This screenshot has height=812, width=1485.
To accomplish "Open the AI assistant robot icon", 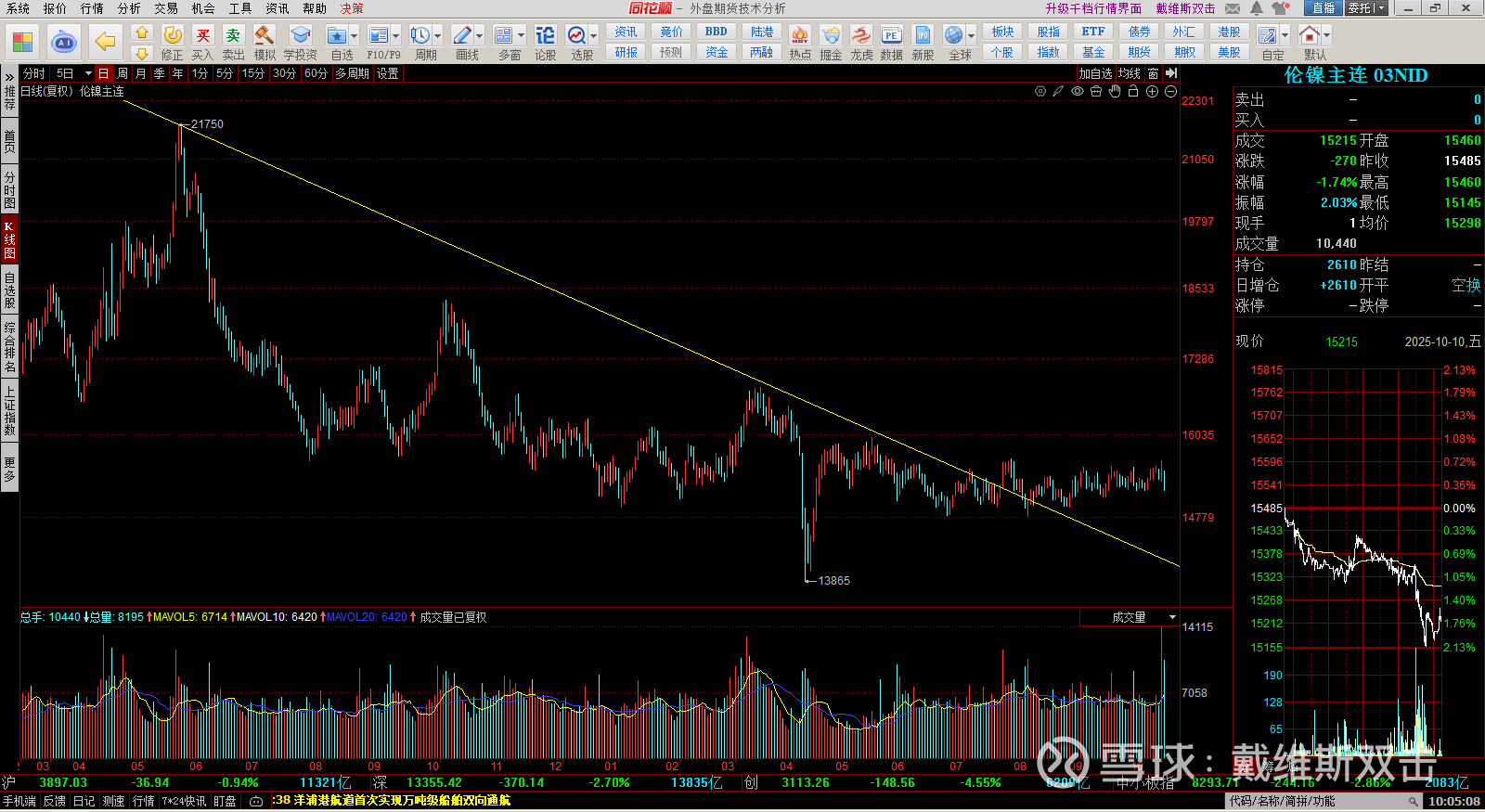I will (64, 42).
